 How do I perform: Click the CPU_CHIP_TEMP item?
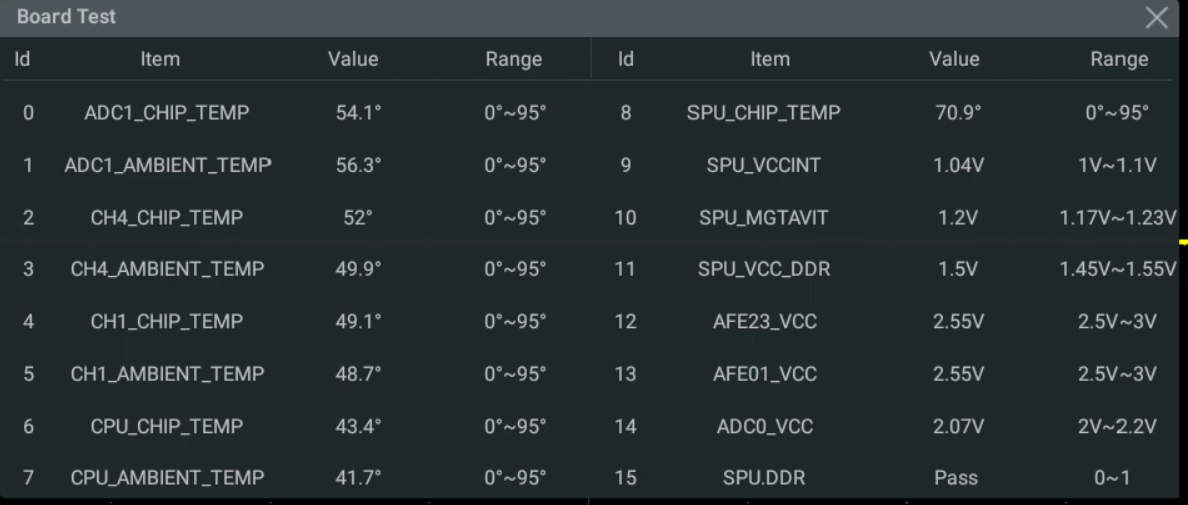coord(167,426)
